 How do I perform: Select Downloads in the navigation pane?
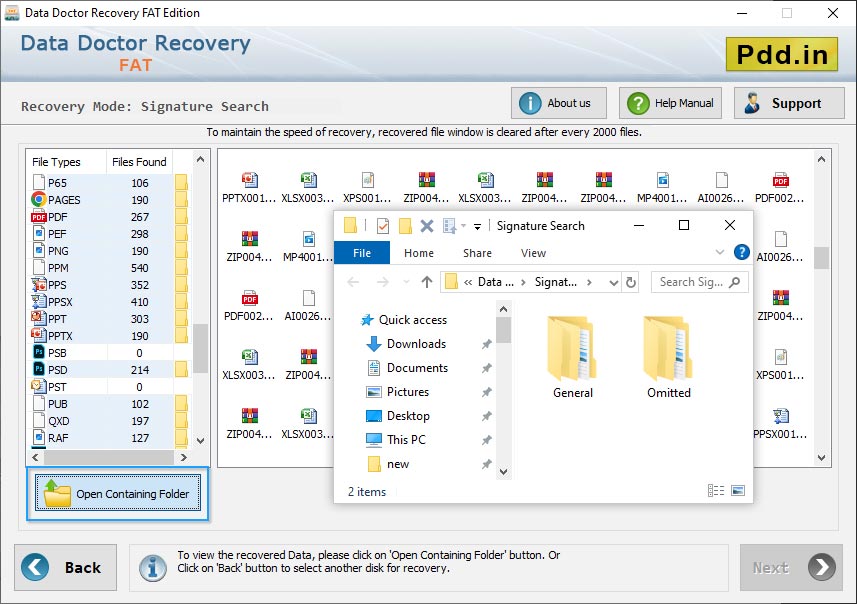(406, 344)
